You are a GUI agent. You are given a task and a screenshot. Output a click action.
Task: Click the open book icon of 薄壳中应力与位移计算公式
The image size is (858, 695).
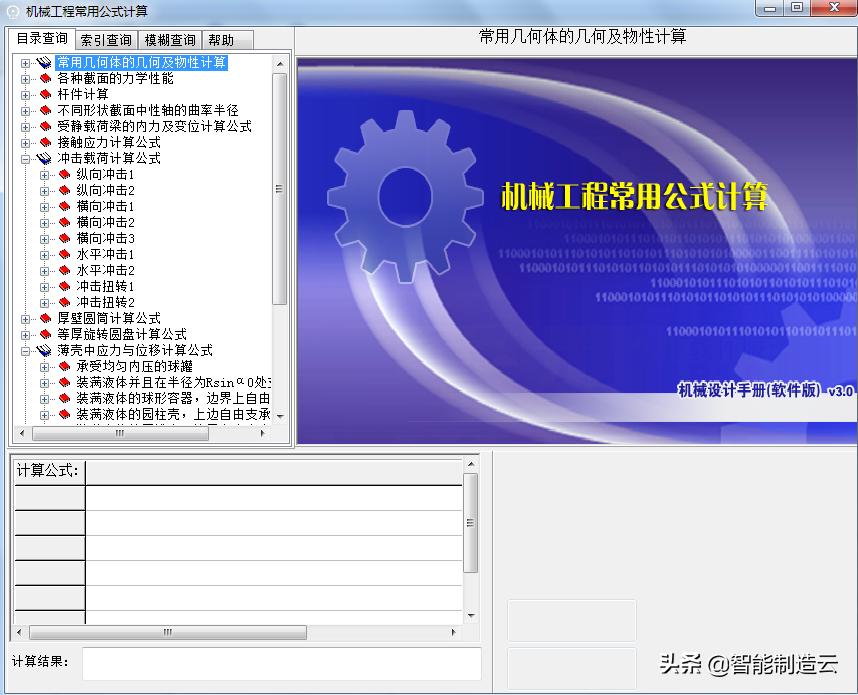pyautogui.click(x=44, y=350)
